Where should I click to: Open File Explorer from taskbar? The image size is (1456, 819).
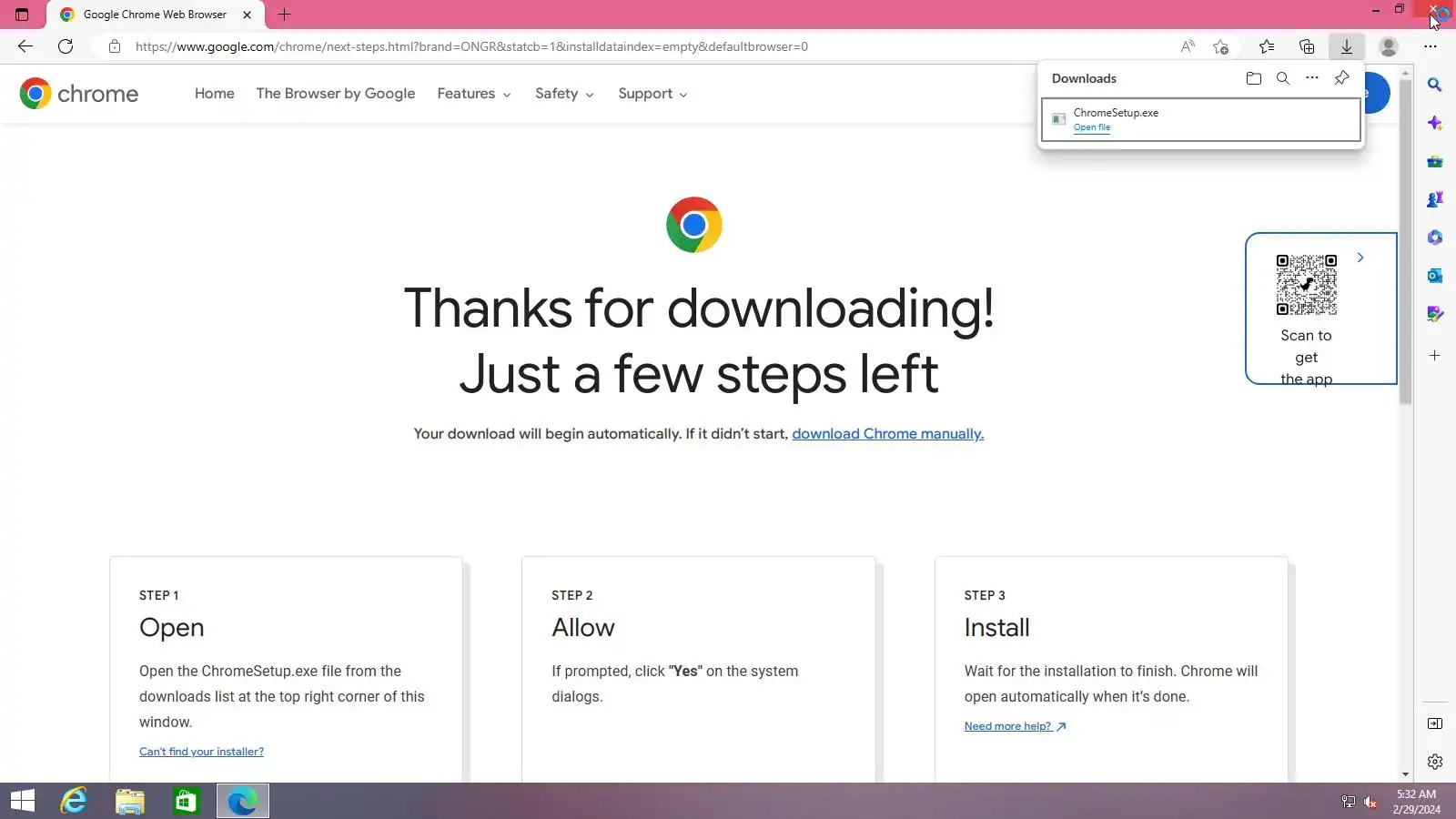(130, 801)
